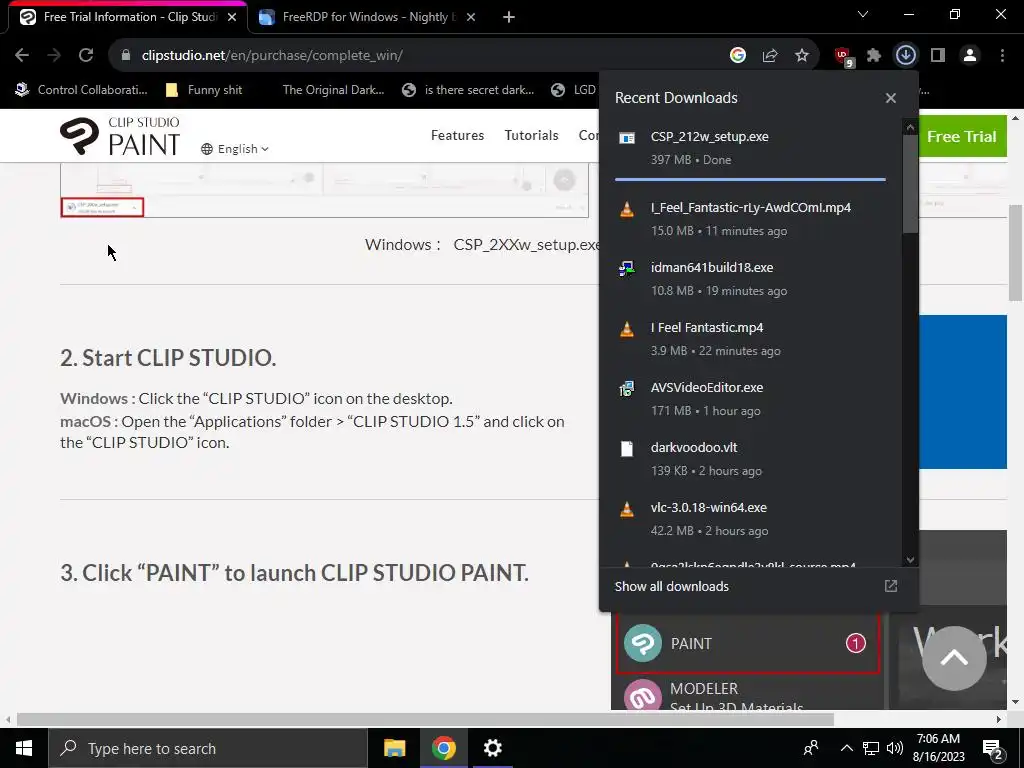1024x768 pixels.
Task: Open uBlock Origin extension
Action: tap(843, 56)
